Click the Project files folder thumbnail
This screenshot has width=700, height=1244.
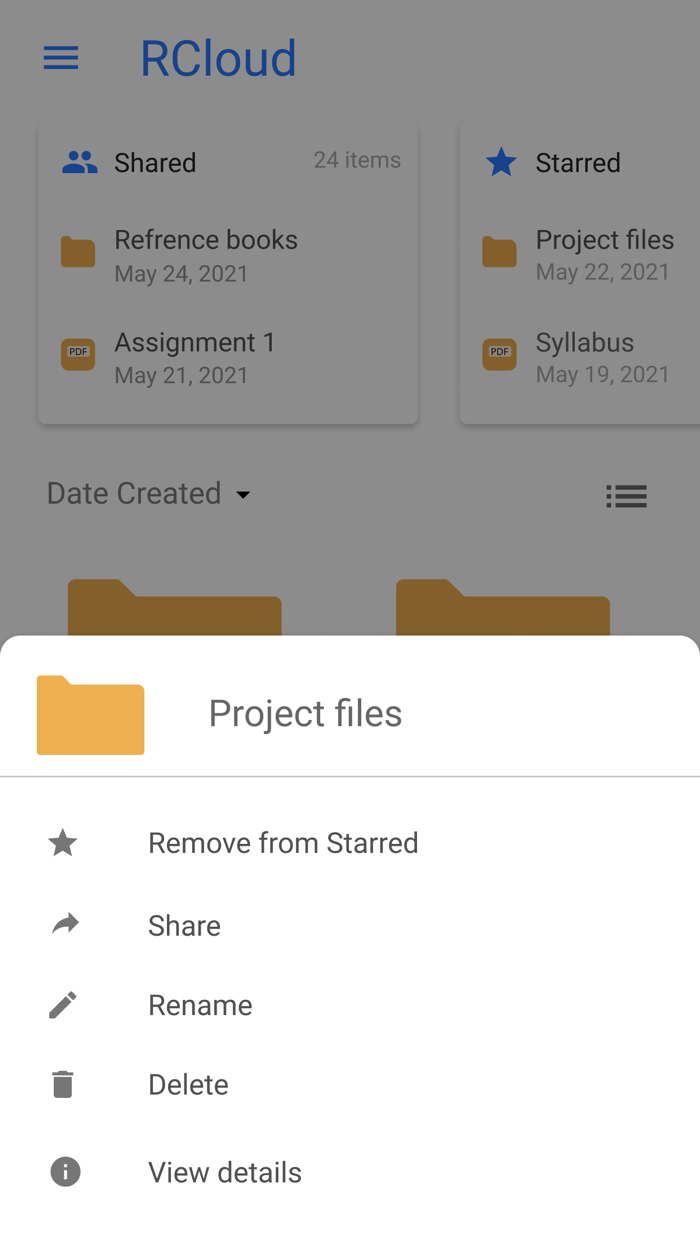[x=90, y=715]
